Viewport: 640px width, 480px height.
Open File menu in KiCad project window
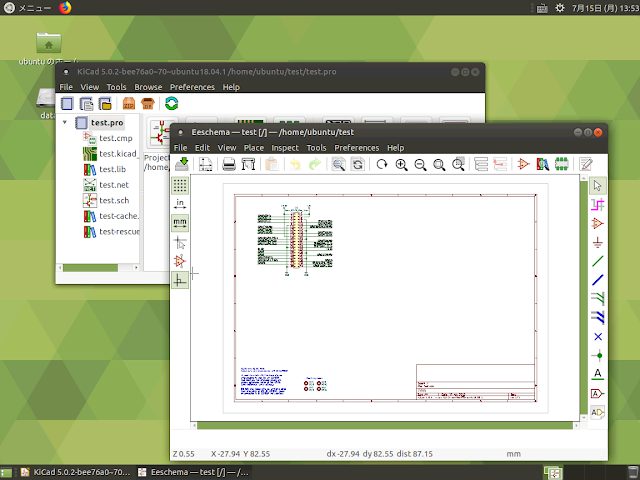[x=66, y=87]
